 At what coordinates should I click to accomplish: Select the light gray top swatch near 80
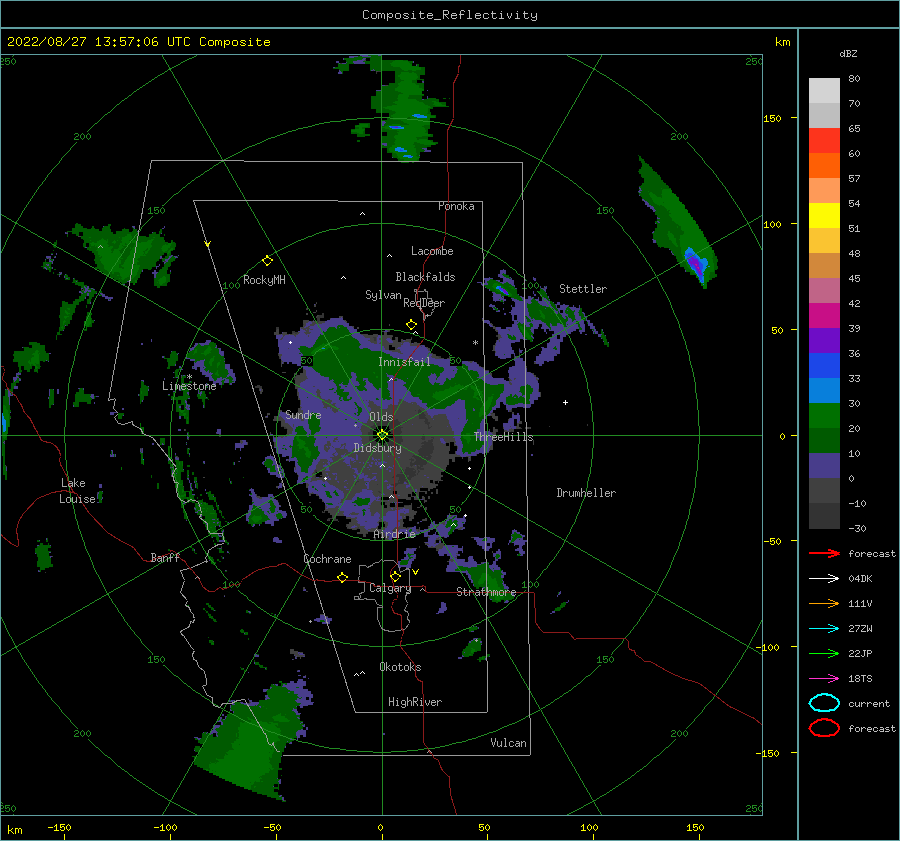pyautogui.click(x=824, y=91)
